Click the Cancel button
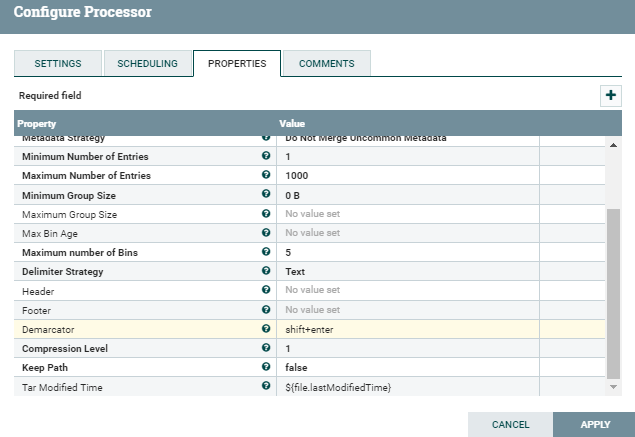The width and height of the screenshot is (635, 437). (510, 424)
